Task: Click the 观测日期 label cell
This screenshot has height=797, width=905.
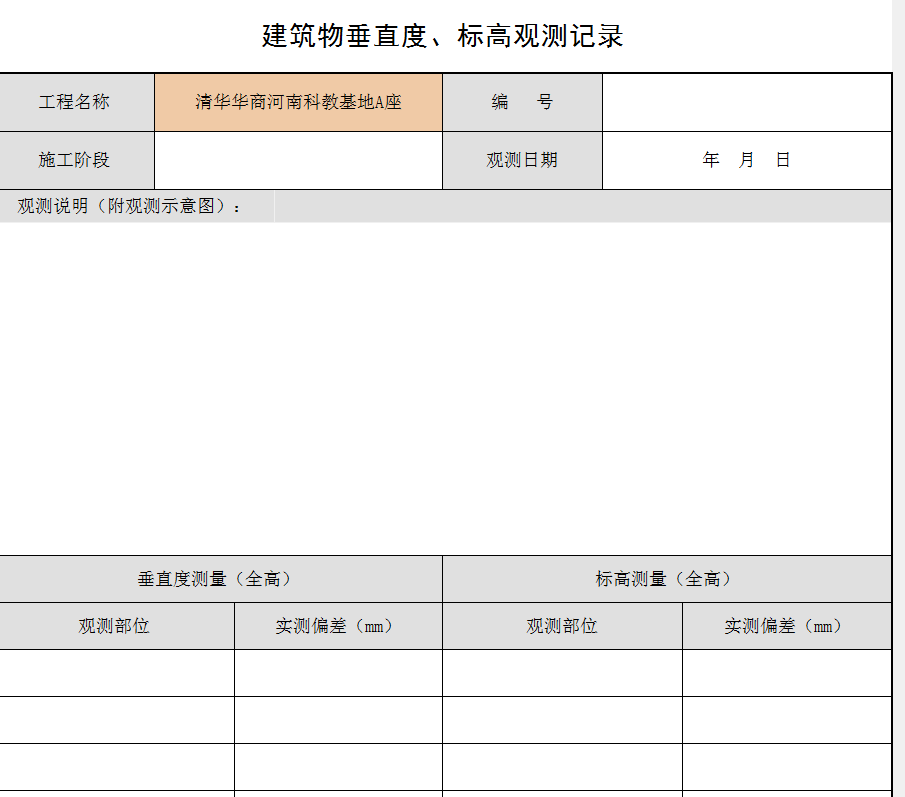Action: click(522, 160)
